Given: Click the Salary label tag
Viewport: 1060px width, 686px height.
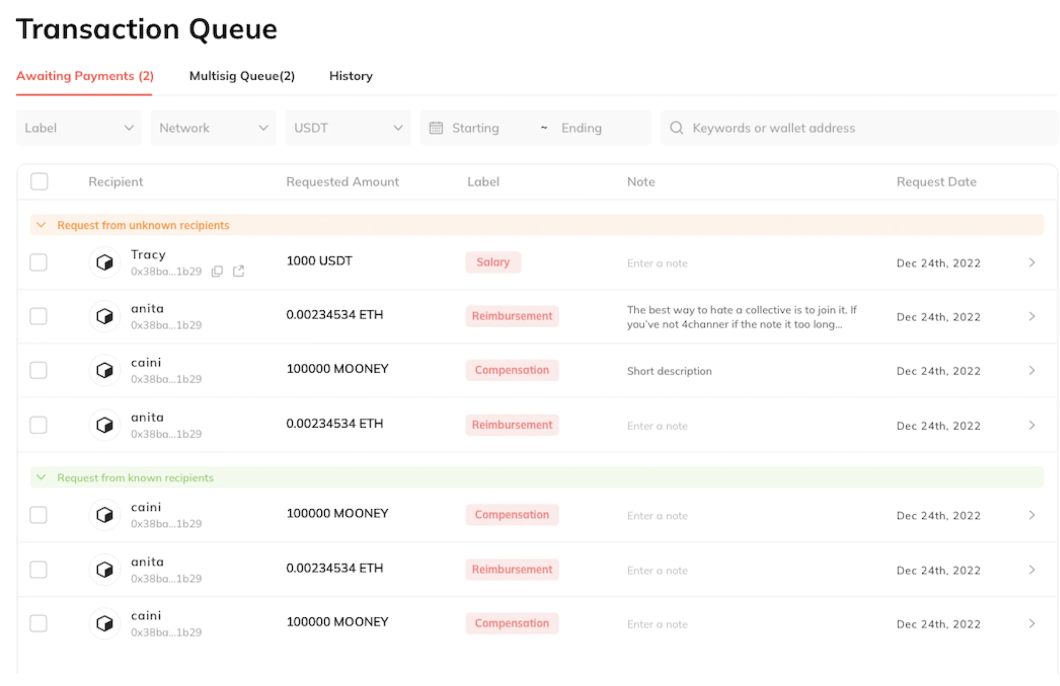Looking at the screenshot, I should [493, 262].
